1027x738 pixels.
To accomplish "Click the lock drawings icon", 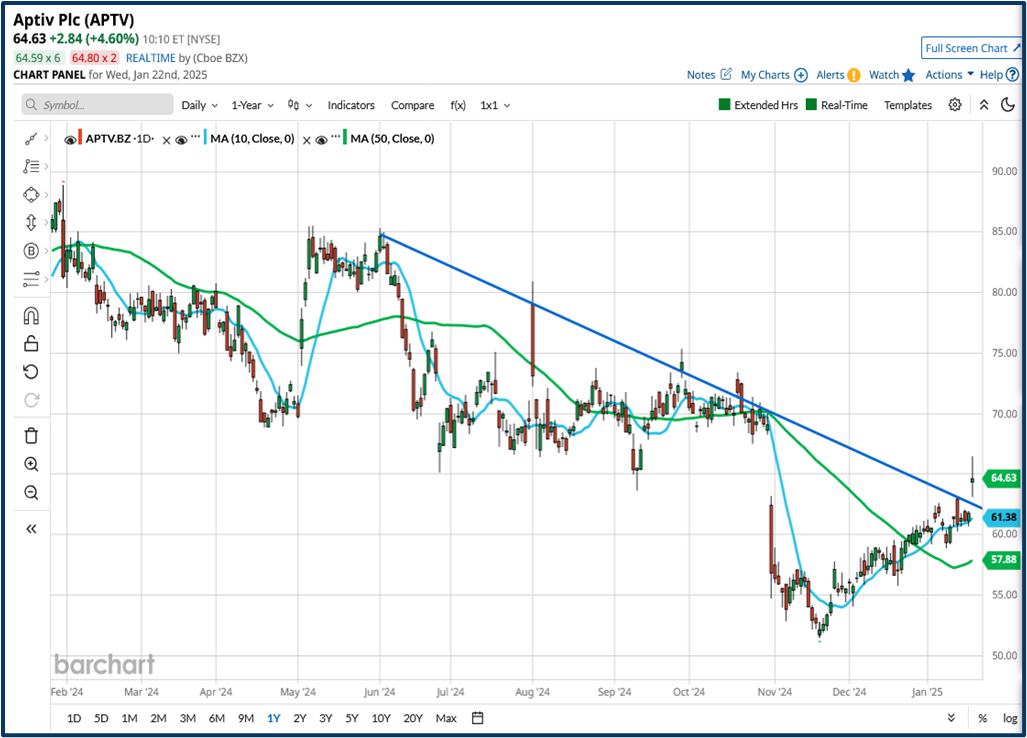I will point(31,344).
